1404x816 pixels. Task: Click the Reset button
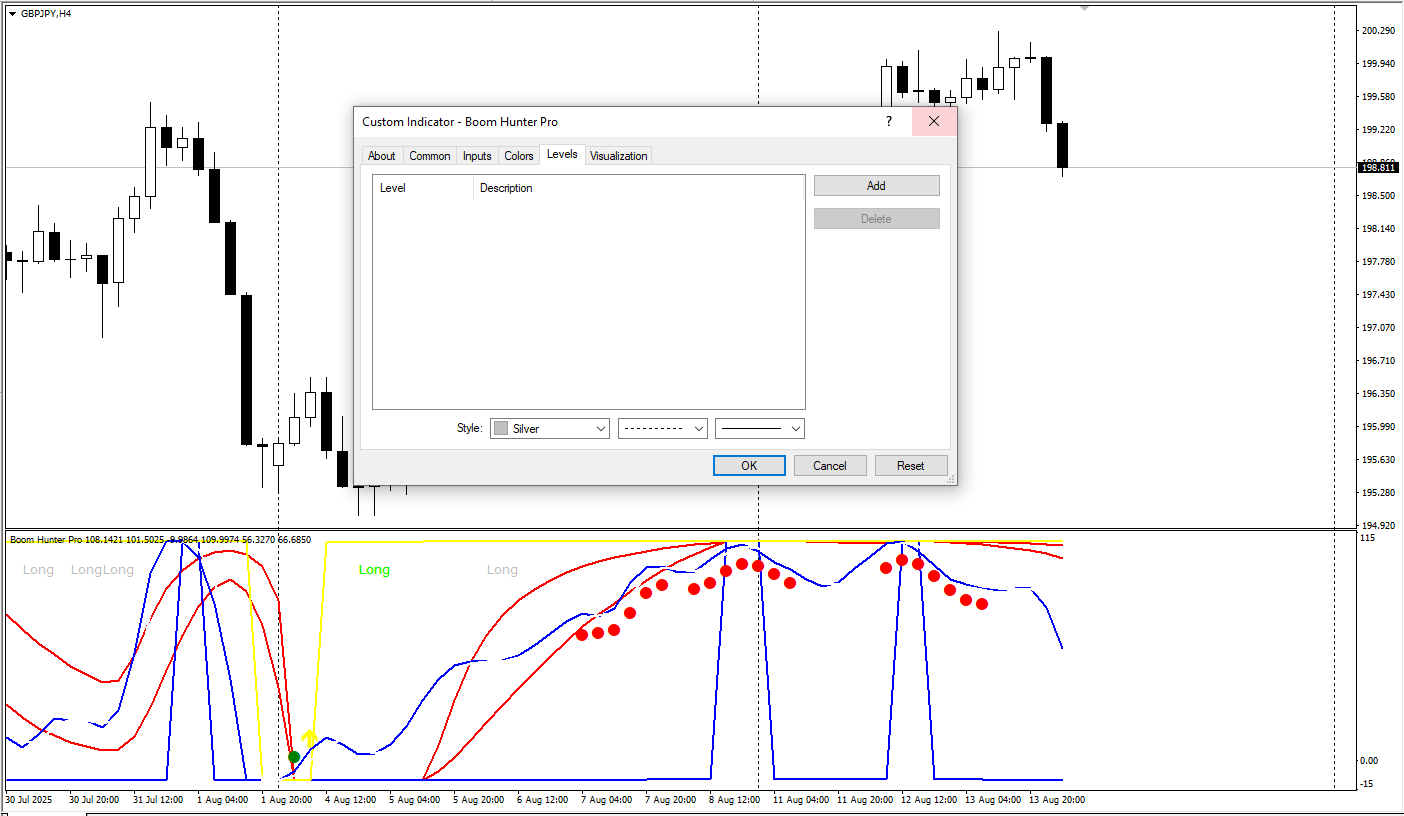pos(911,466)
